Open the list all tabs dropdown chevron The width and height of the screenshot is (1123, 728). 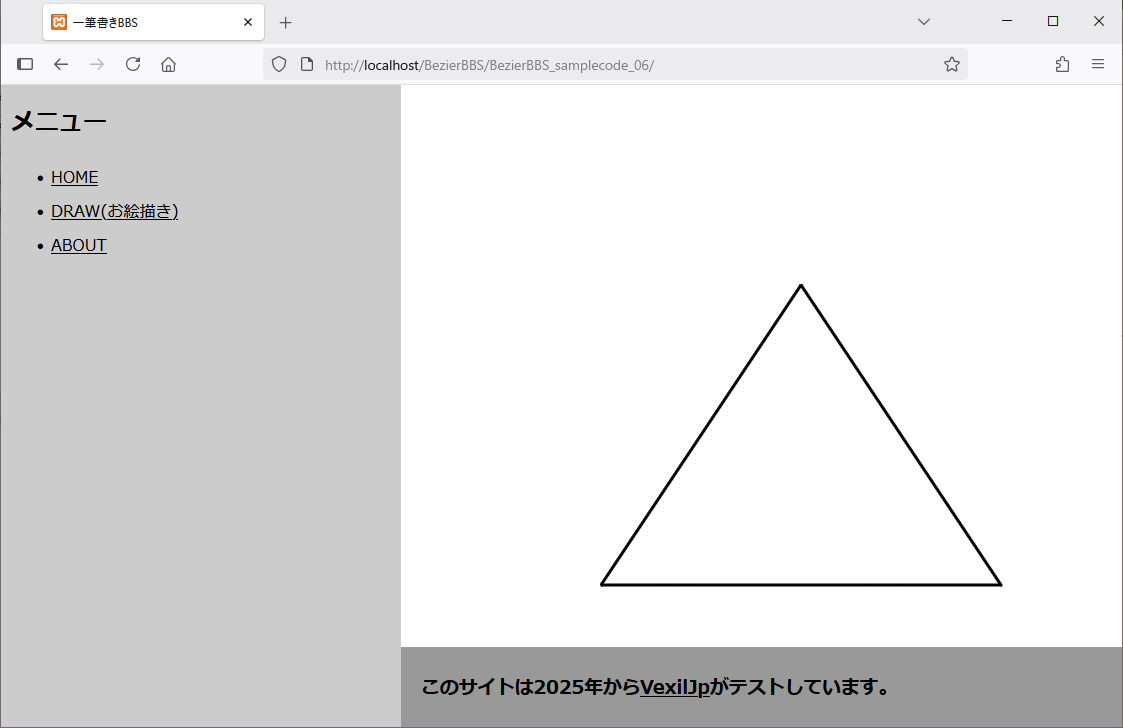click(x=923, y=21)
